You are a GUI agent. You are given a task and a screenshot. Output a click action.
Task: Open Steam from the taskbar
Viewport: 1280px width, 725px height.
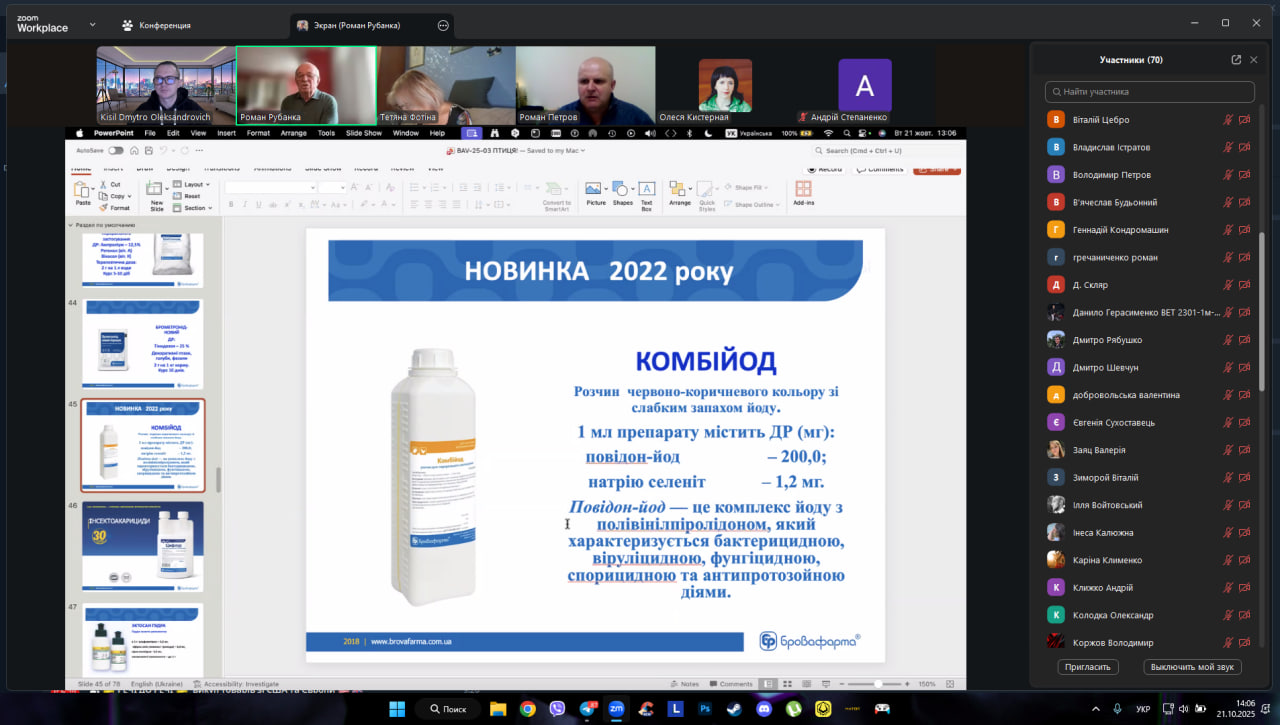(734, 709)
